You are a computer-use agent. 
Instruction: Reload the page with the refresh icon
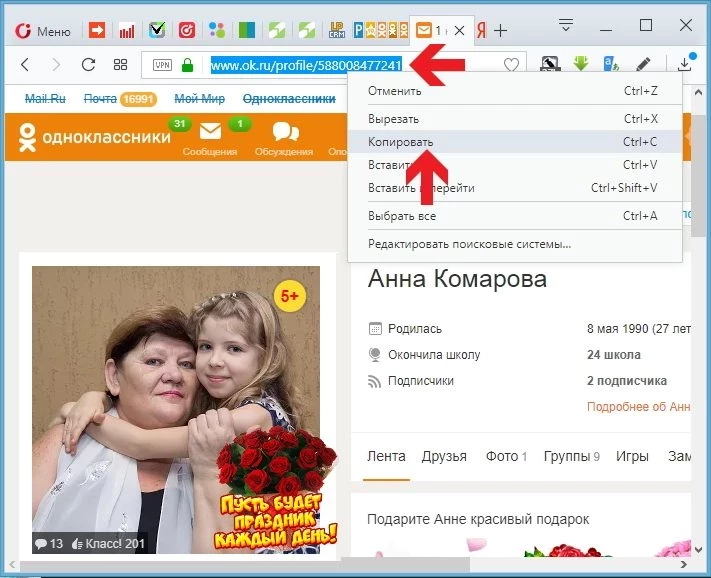pyautogui.click(x=88, y=65)
